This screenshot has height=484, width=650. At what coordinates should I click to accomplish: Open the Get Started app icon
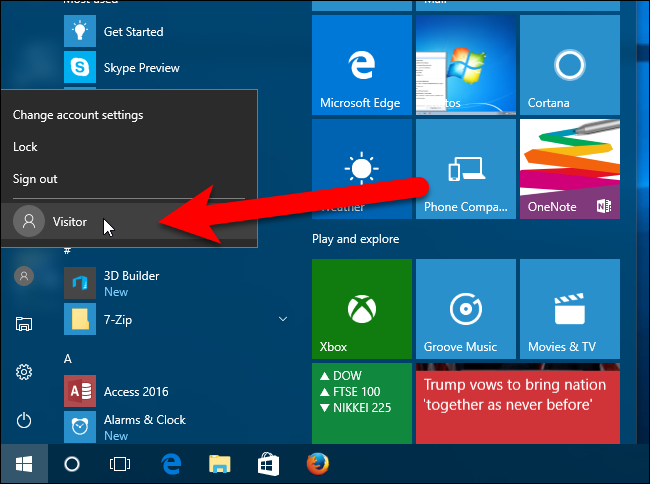click(80, 31)
